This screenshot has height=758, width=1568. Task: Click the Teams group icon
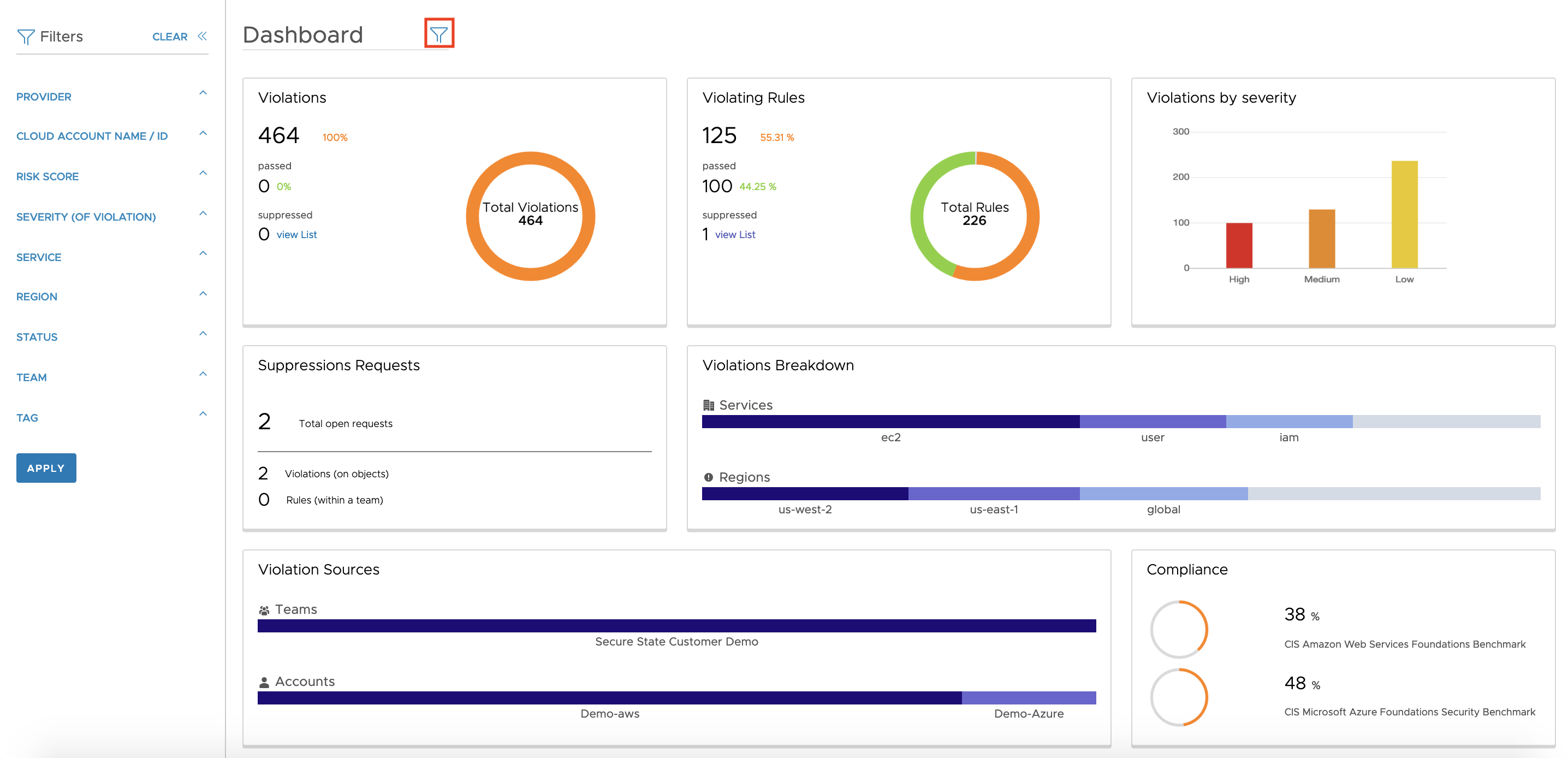pyautogui.click(x=264, y=610)
